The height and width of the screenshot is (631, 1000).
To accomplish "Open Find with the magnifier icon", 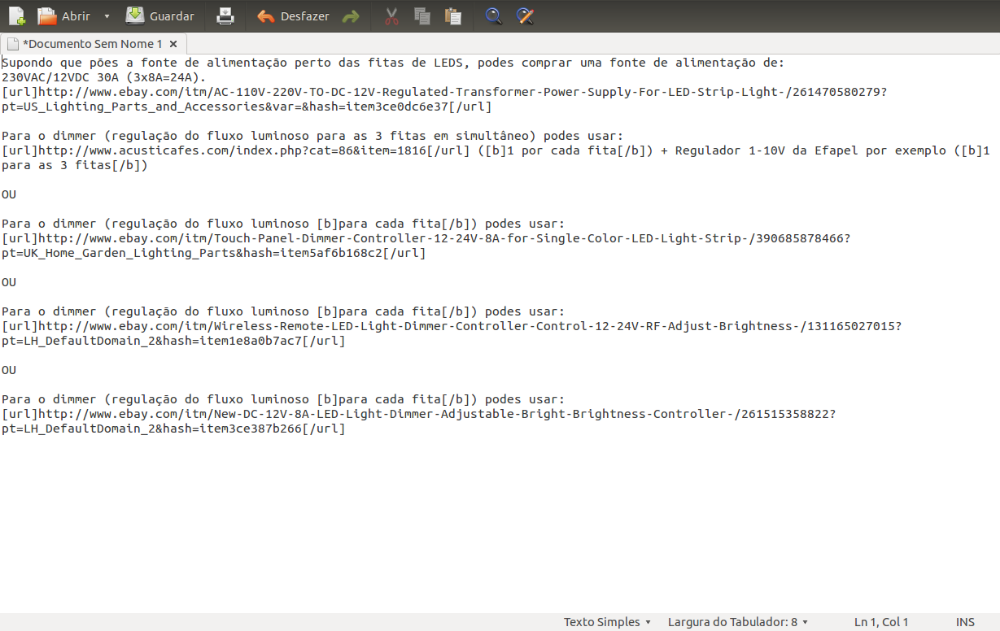I will click(x=493, y=16).
